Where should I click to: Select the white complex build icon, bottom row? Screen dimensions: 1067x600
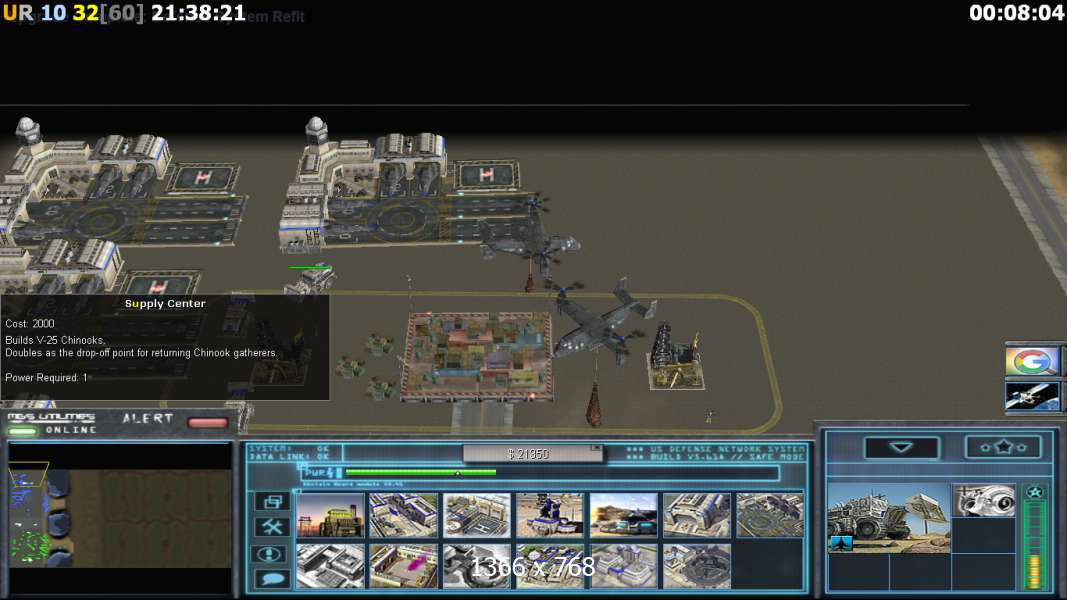330,566
